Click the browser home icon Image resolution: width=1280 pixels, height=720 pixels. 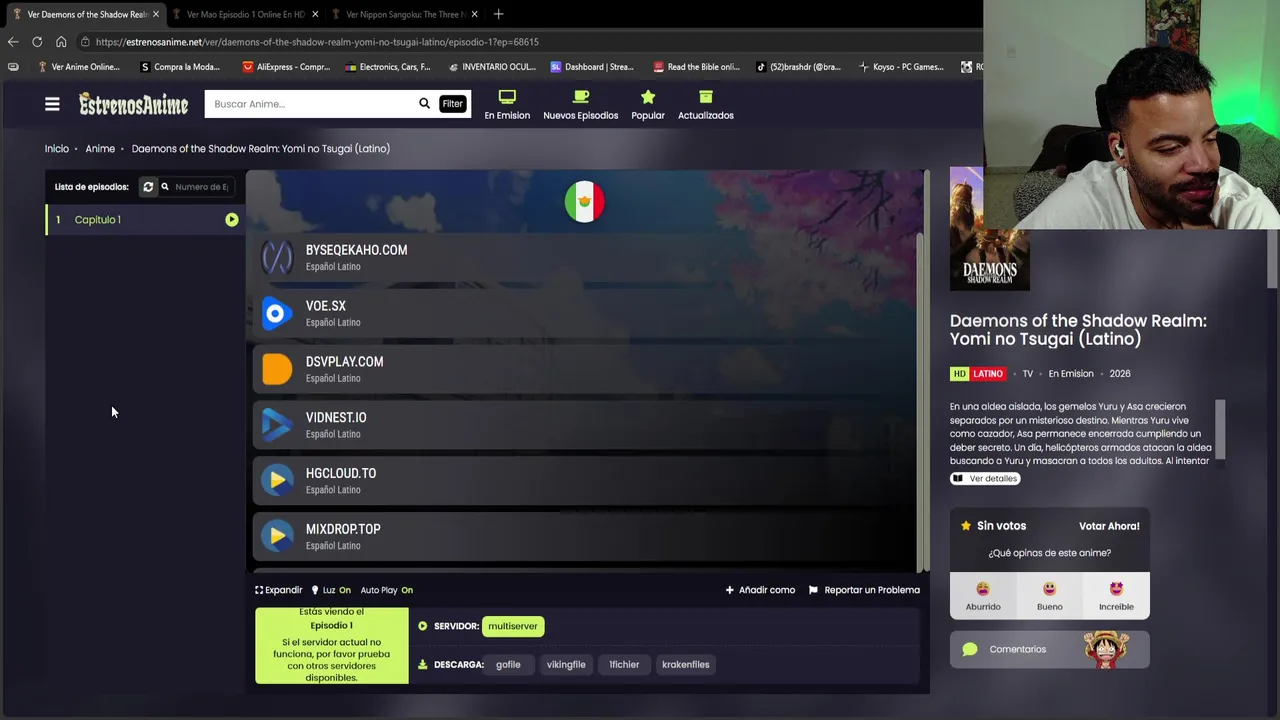pyautogui.click(x=61, y=42)
